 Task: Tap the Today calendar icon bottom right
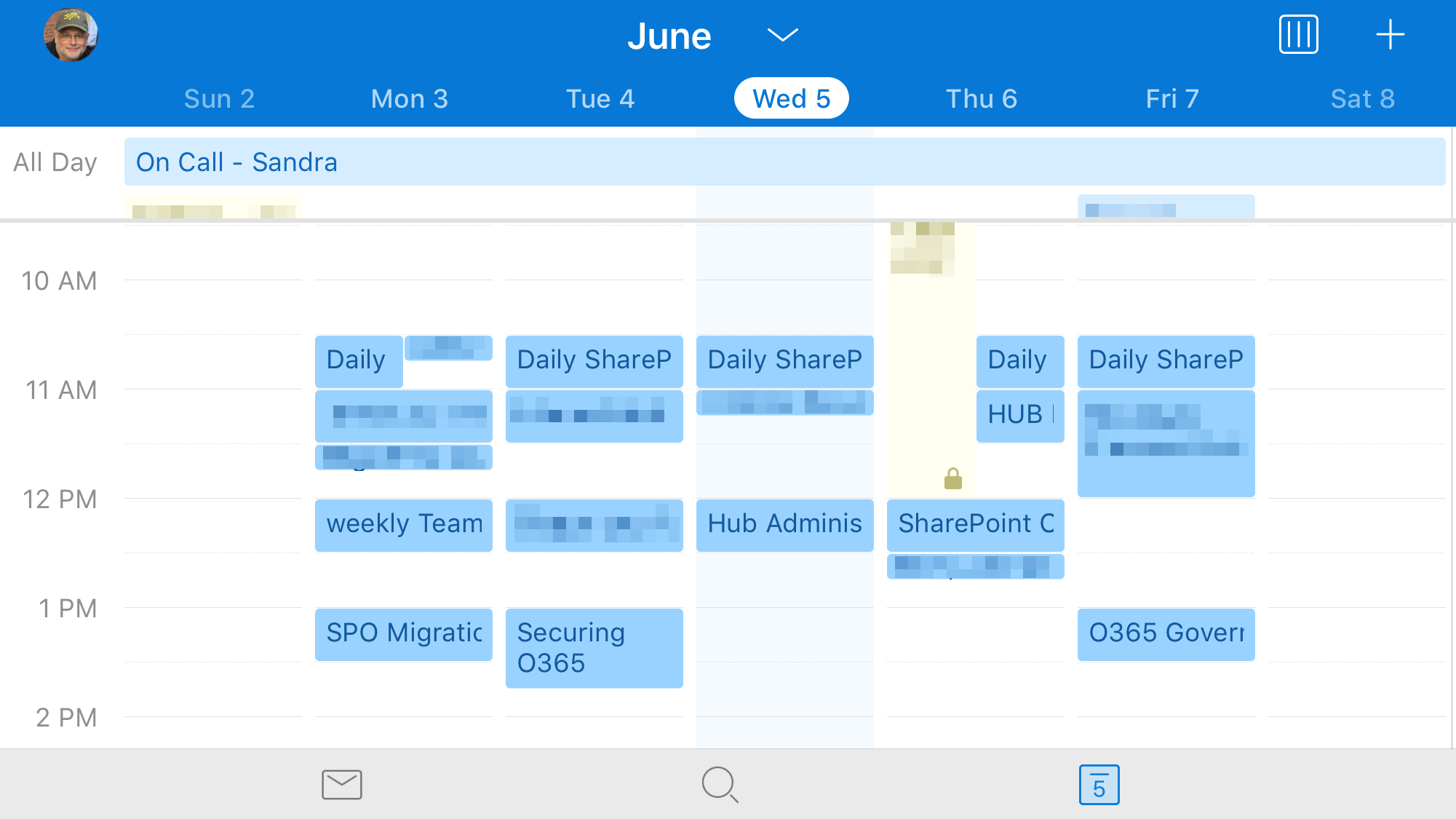coord(1099,784)
